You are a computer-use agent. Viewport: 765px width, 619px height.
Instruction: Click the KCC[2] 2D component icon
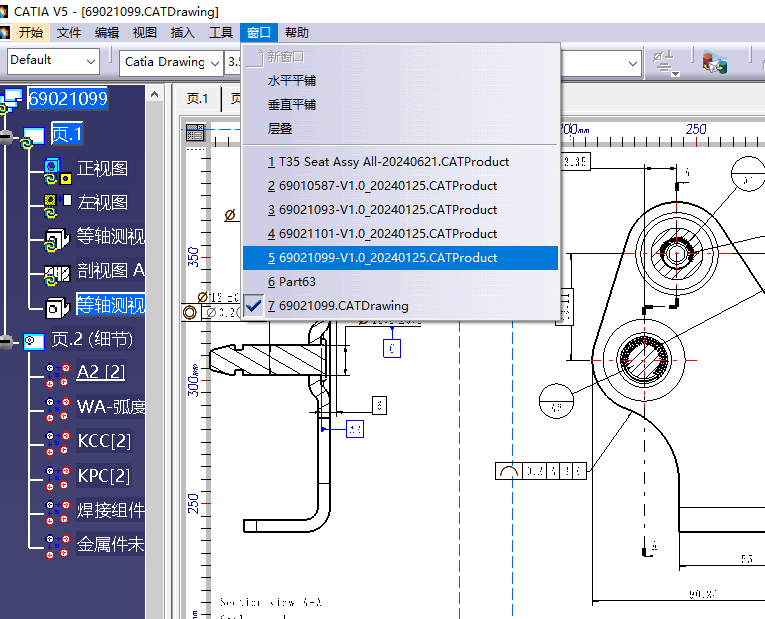(x=57, y=443)
